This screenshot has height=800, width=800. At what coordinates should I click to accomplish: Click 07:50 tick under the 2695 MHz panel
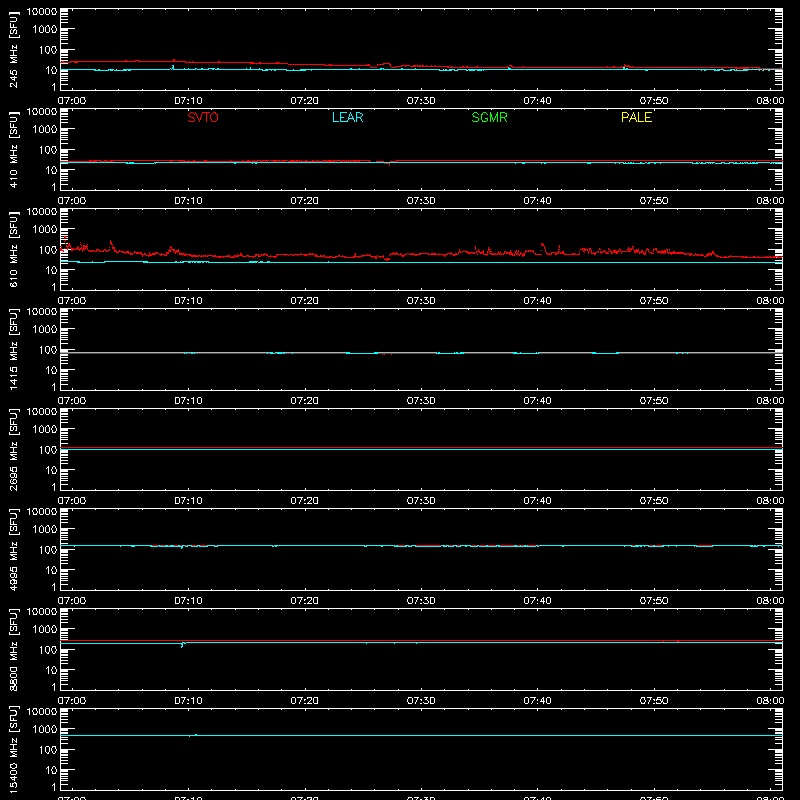[x=654, y=501]
